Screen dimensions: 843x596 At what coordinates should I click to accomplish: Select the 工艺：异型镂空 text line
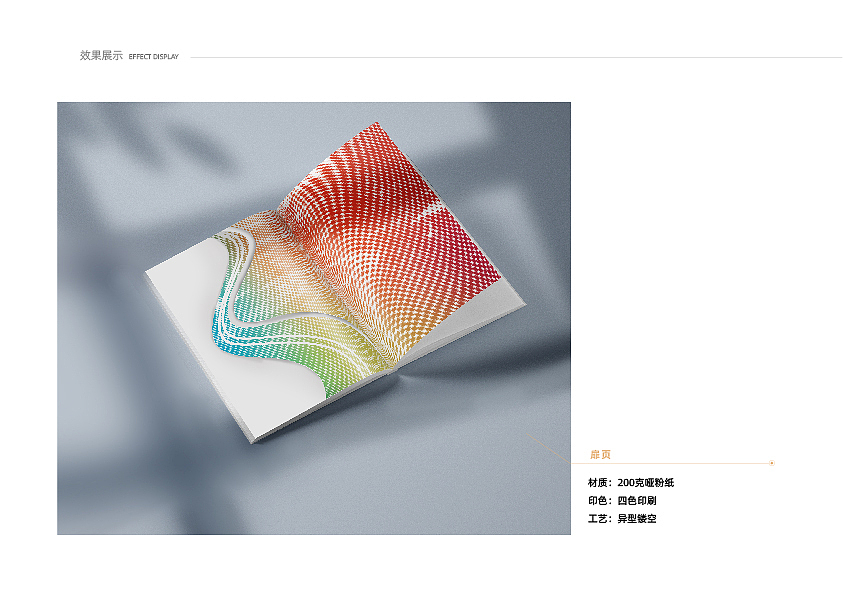(622, 519)
